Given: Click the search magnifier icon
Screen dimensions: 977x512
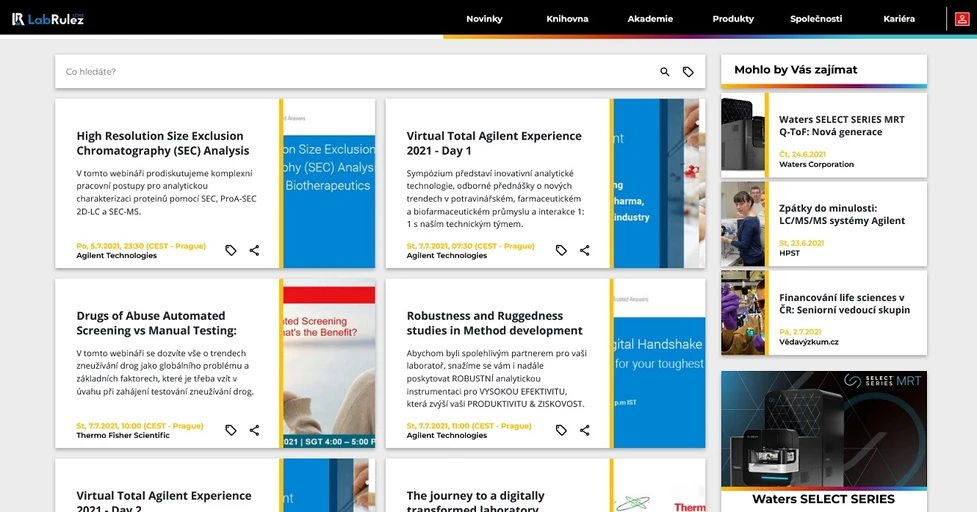Looking at the screenshot, I should [x=665, y=72].
